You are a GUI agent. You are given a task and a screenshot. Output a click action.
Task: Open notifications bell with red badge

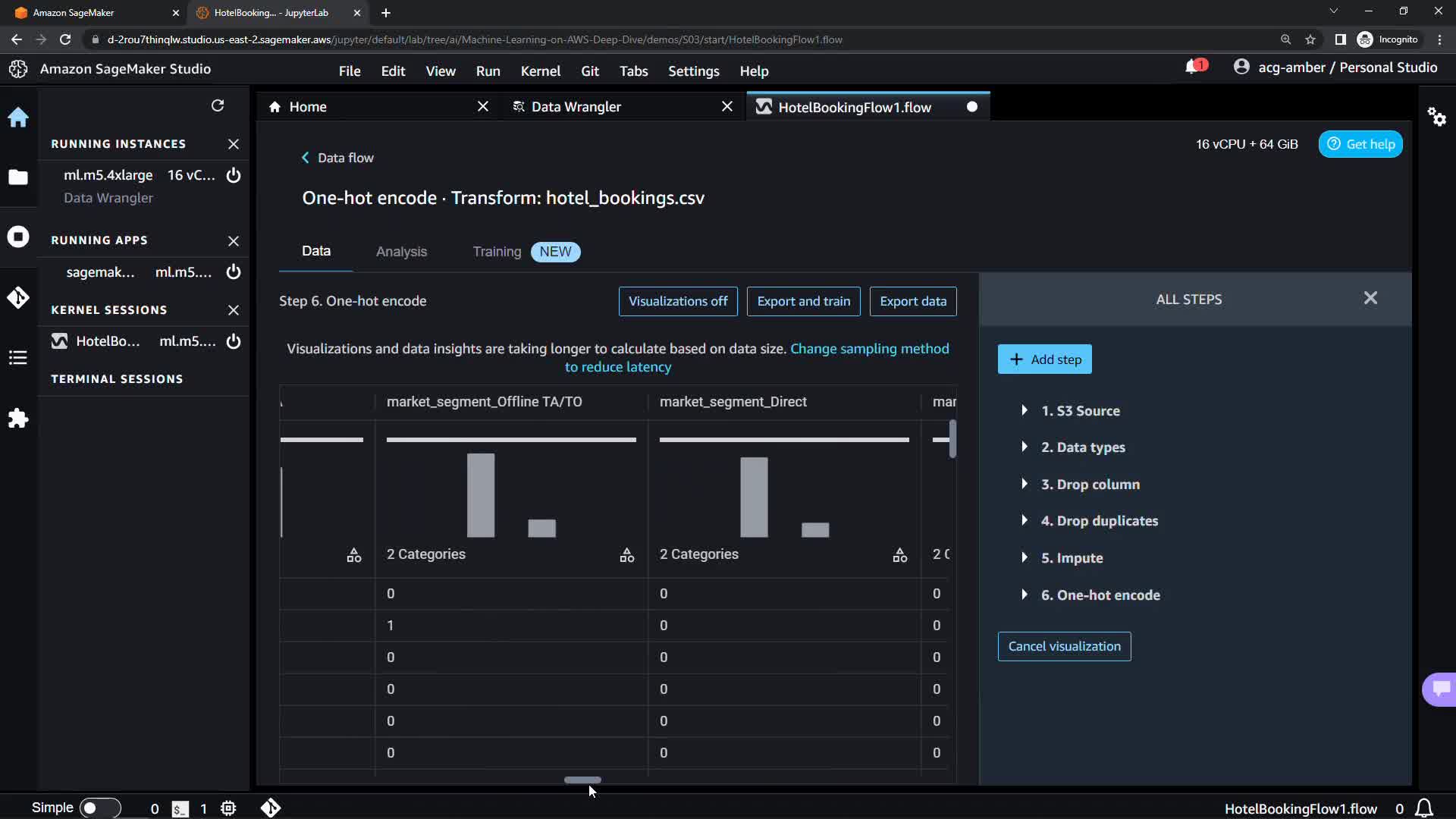1193,67
